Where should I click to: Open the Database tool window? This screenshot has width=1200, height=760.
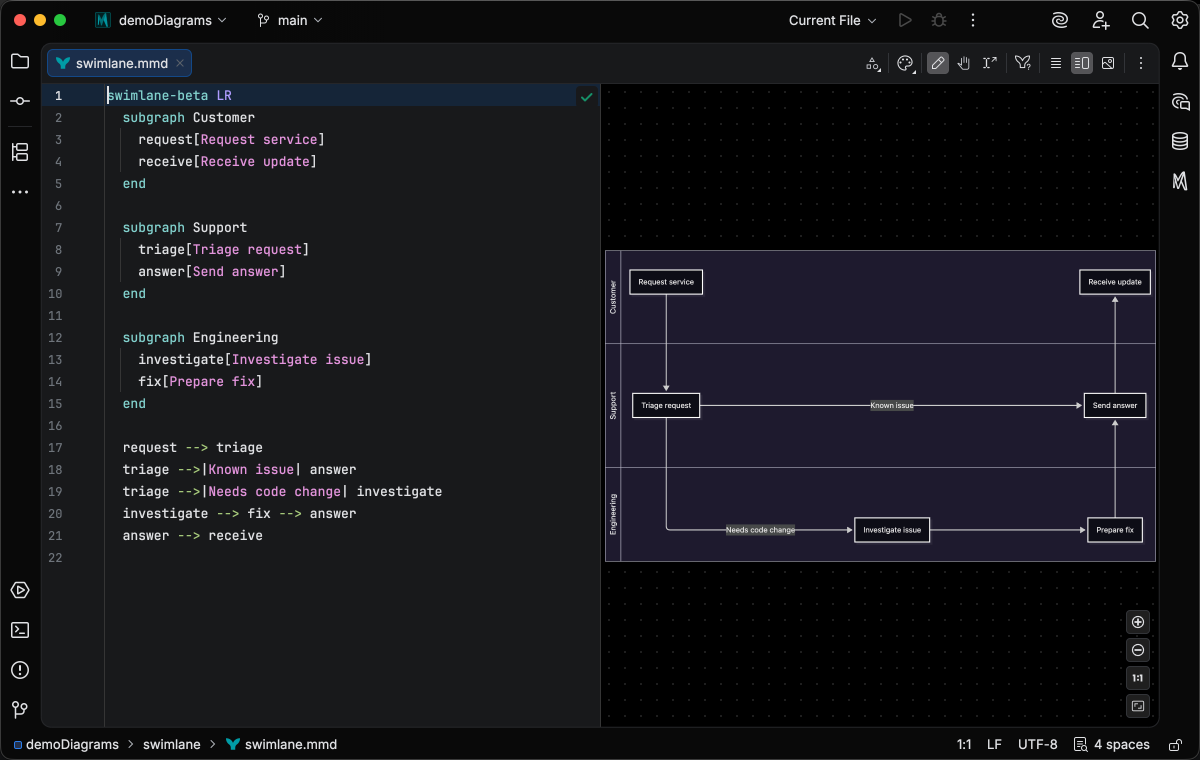coord(1180,141)
